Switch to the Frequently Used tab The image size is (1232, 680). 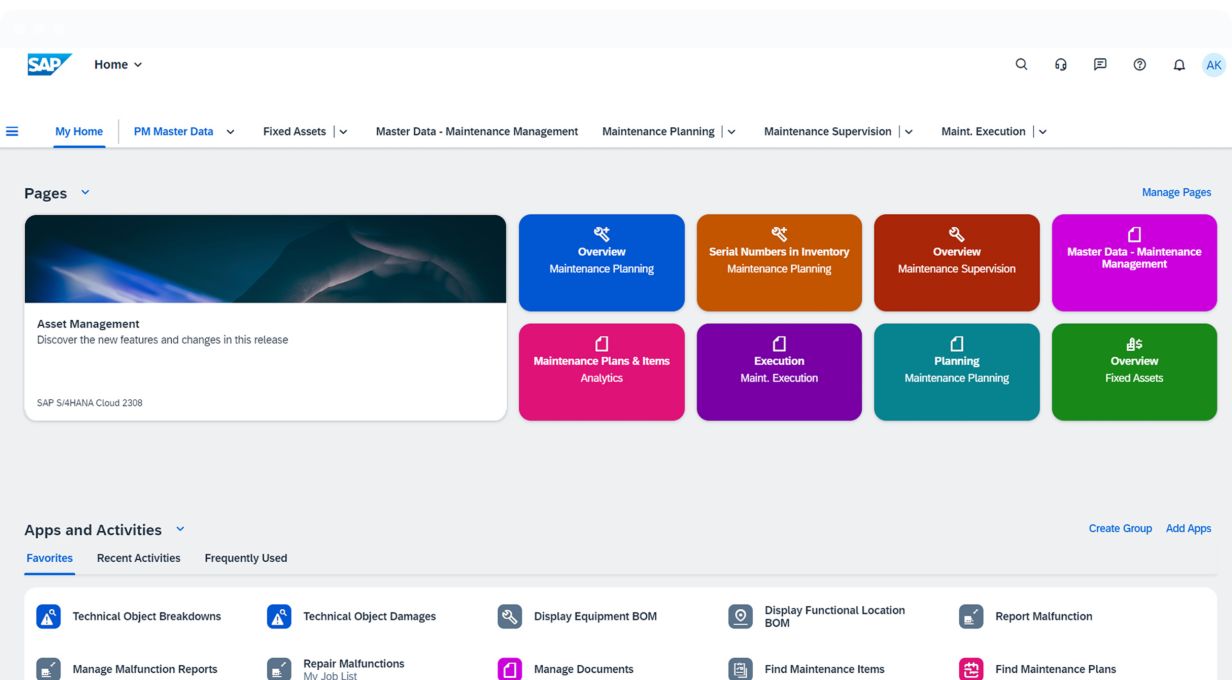245,558
